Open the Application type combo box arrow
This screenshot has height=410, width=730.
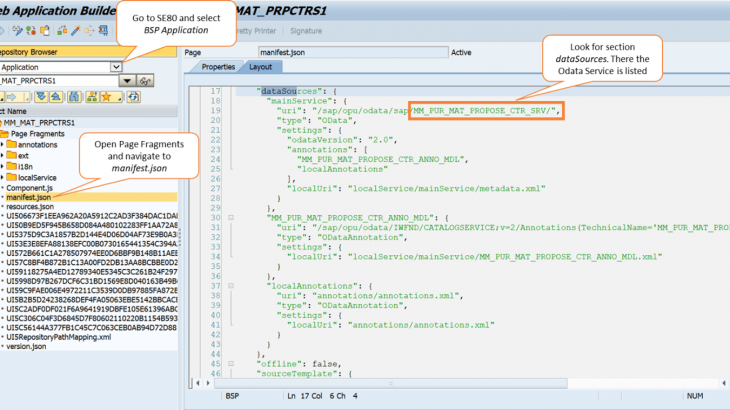(116, 67)
